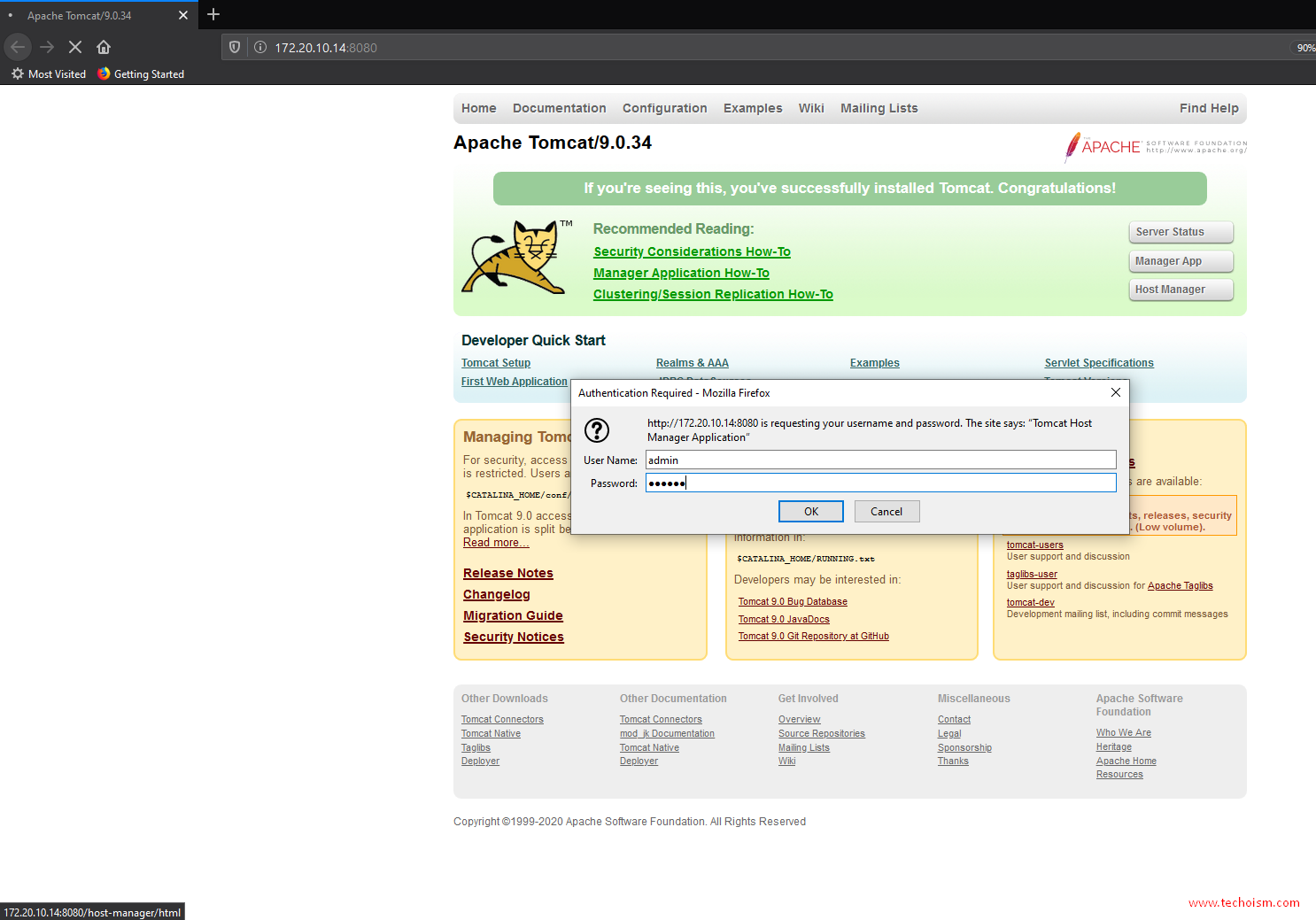The width and height of the screenshot is (1316, 920).
Task: Open the mod_jk Documentation link
Action: pyautogui.click(x=667, y=734)
